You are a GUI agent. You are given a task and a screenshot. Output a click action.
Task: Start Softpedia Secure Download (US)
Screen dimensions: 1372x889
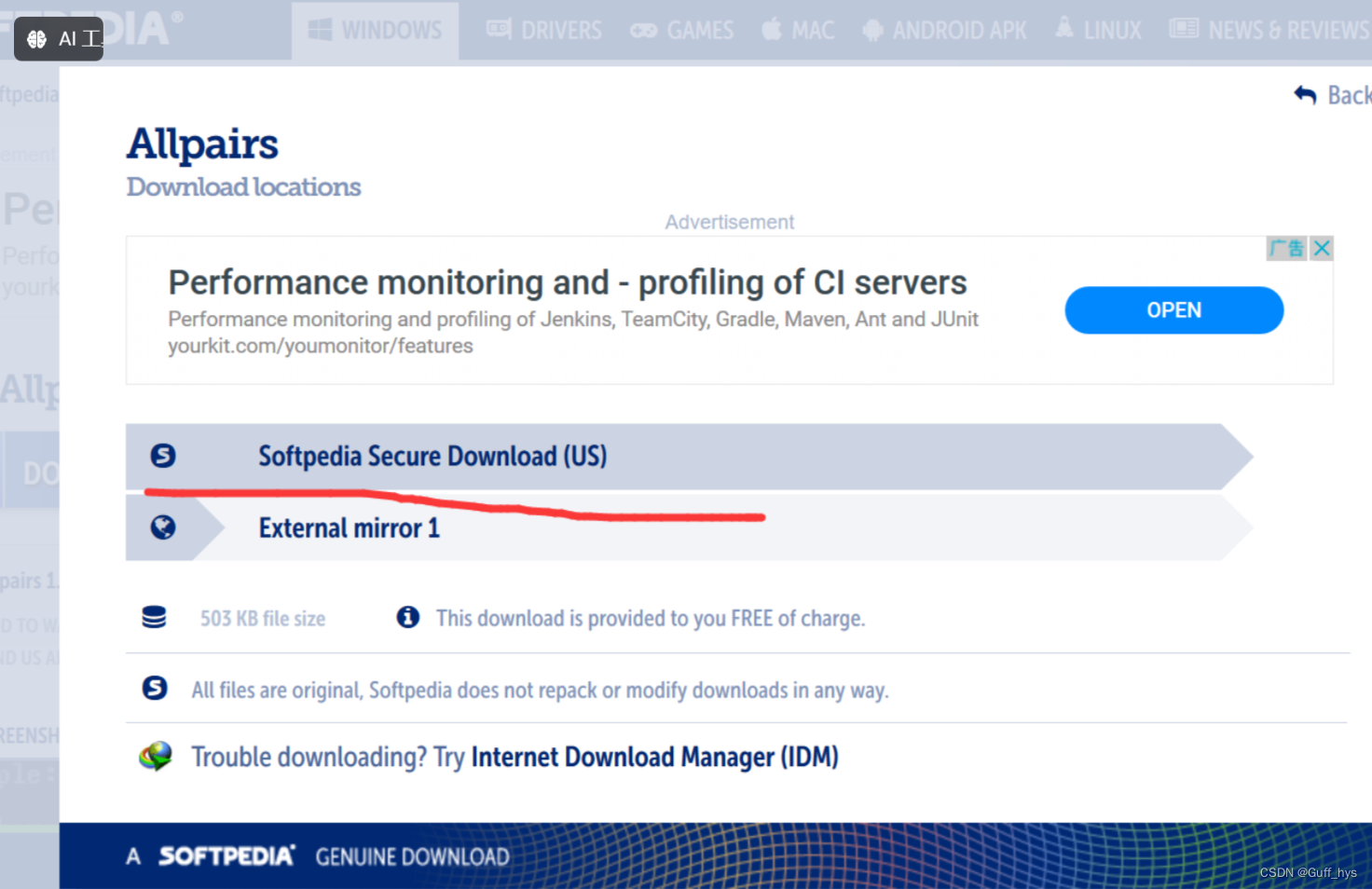coord(432,456)
